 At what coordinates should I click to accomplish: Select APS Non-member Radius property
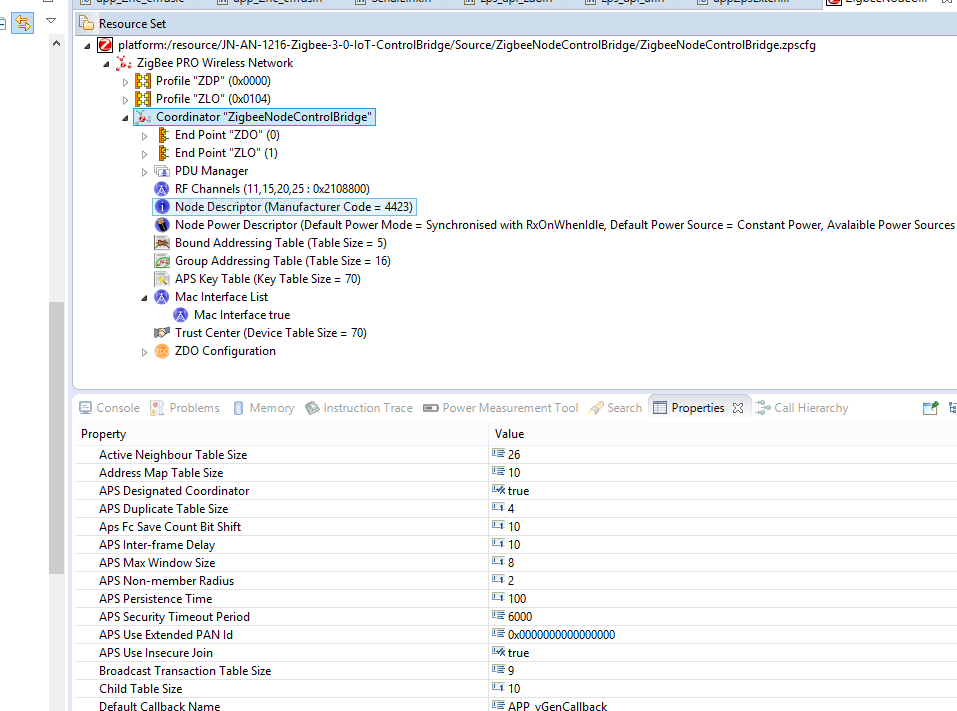coord(166,581)
